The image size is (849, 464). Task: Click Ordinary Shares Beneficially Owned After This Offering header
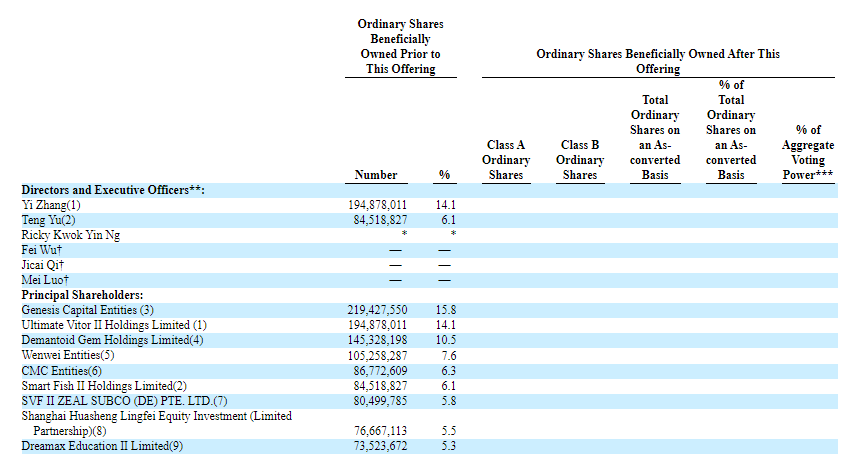click(658, 61)
